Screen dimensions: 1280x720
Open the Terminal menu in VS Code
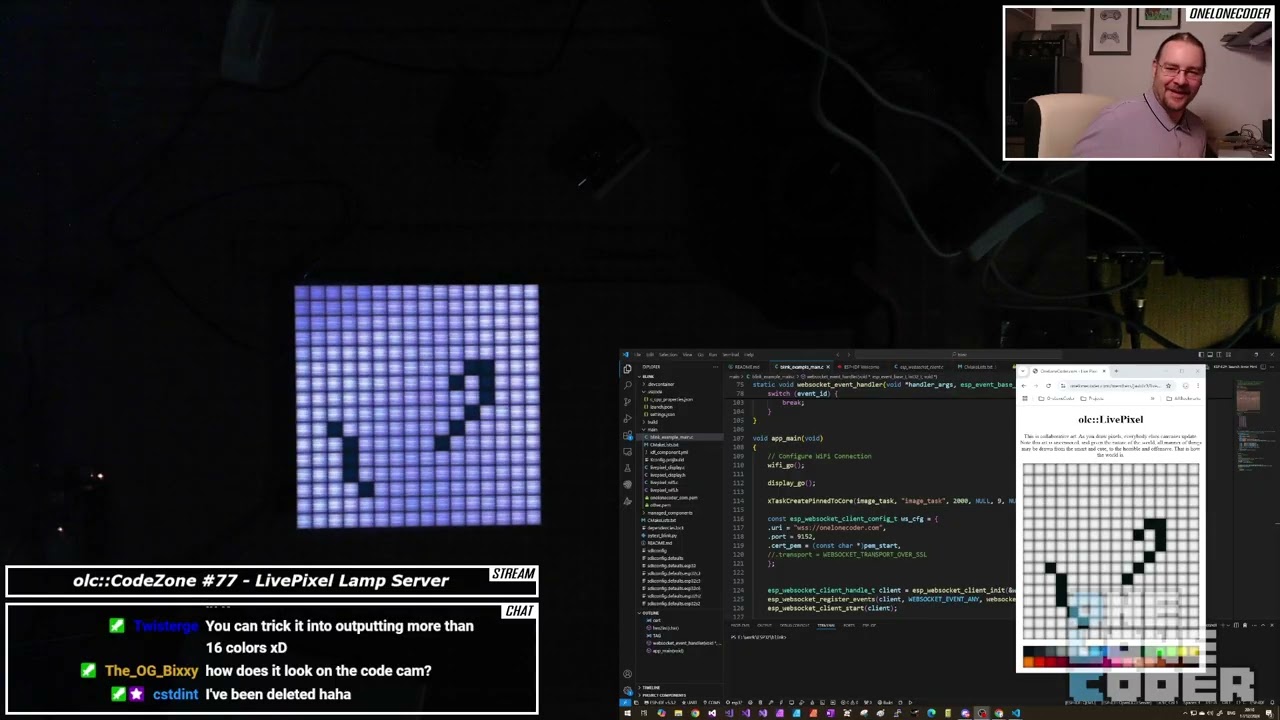731,355
